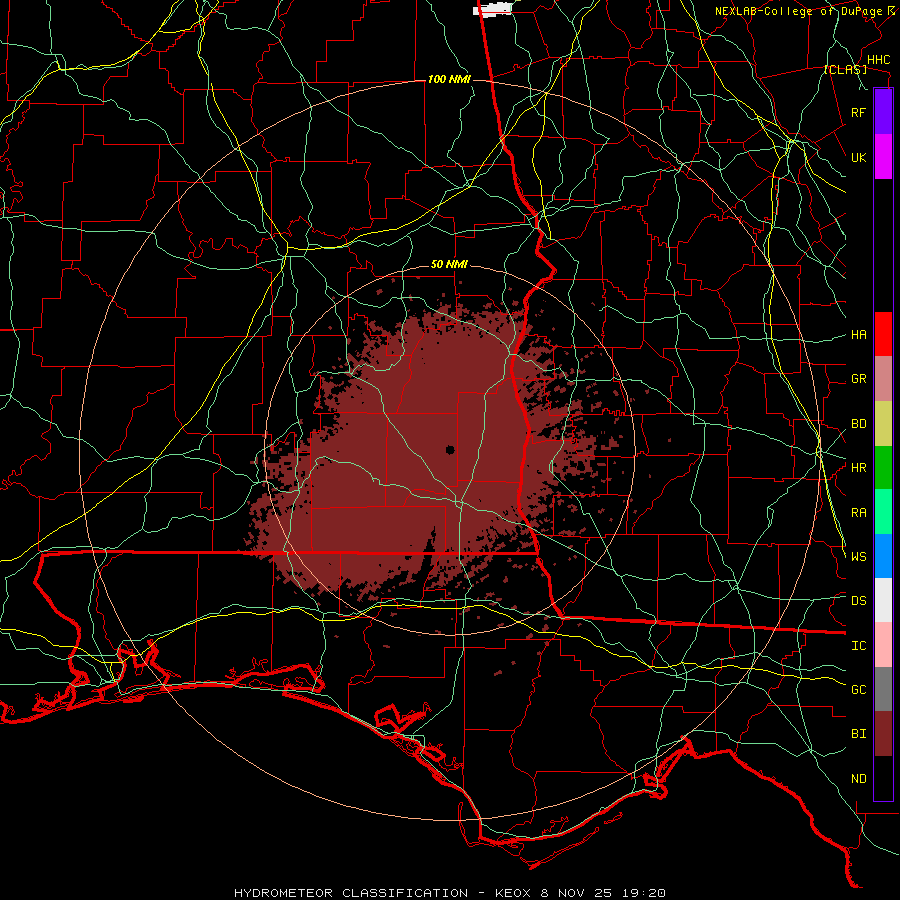Screen dimensions: 900x900
Task: Click the BI dark red legend swatch
Action: pos(883,734)
